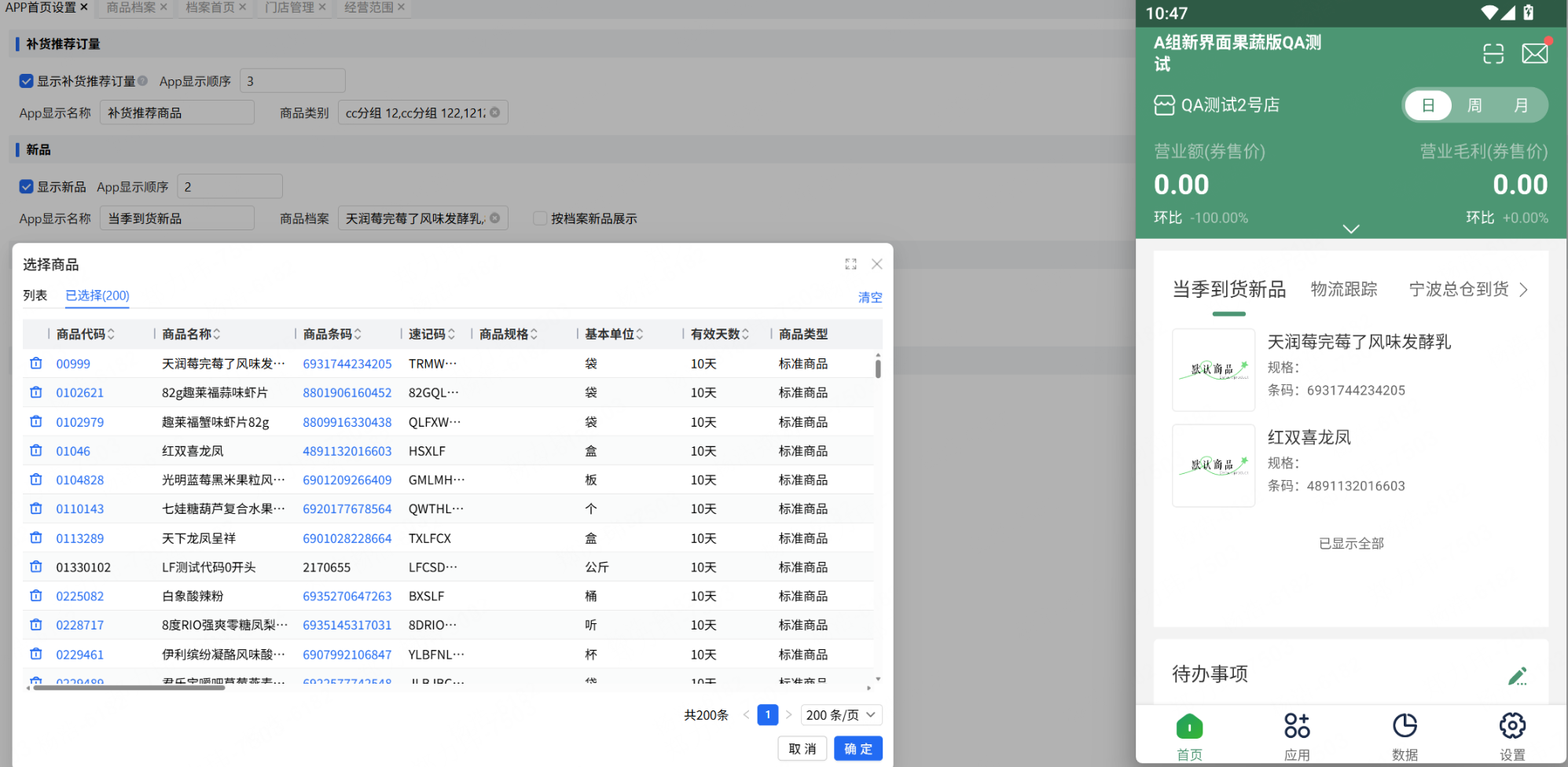Toggle the 显示补货推荐订量 checkbox

(x=27, y=81)
